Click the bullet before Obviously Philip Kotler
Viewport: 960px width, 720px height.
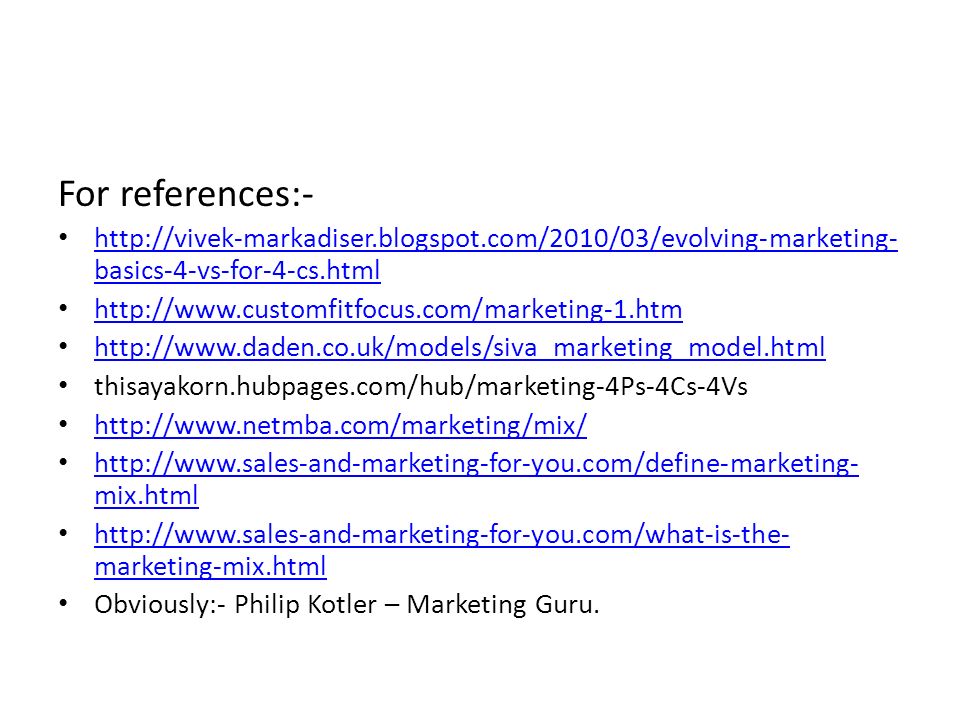coord(64,603)
